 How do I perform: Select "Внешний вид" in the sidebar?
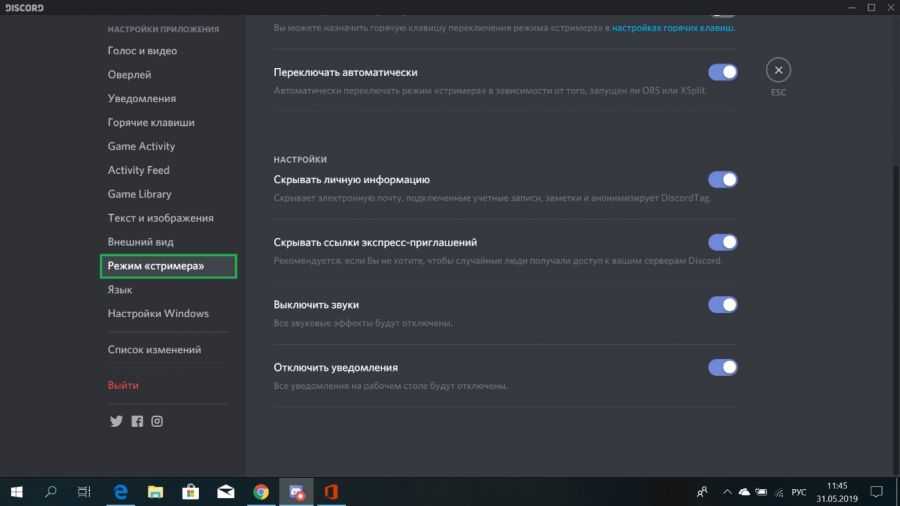pos(141,242)
